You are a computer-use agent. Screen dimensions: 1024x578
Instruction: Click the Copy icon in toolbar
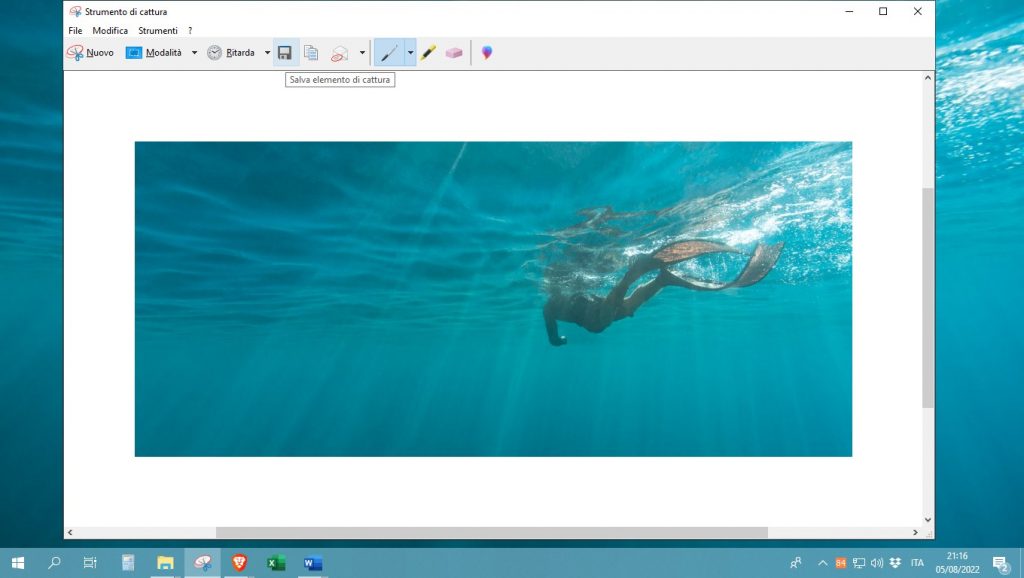click(x=311, y=53)
